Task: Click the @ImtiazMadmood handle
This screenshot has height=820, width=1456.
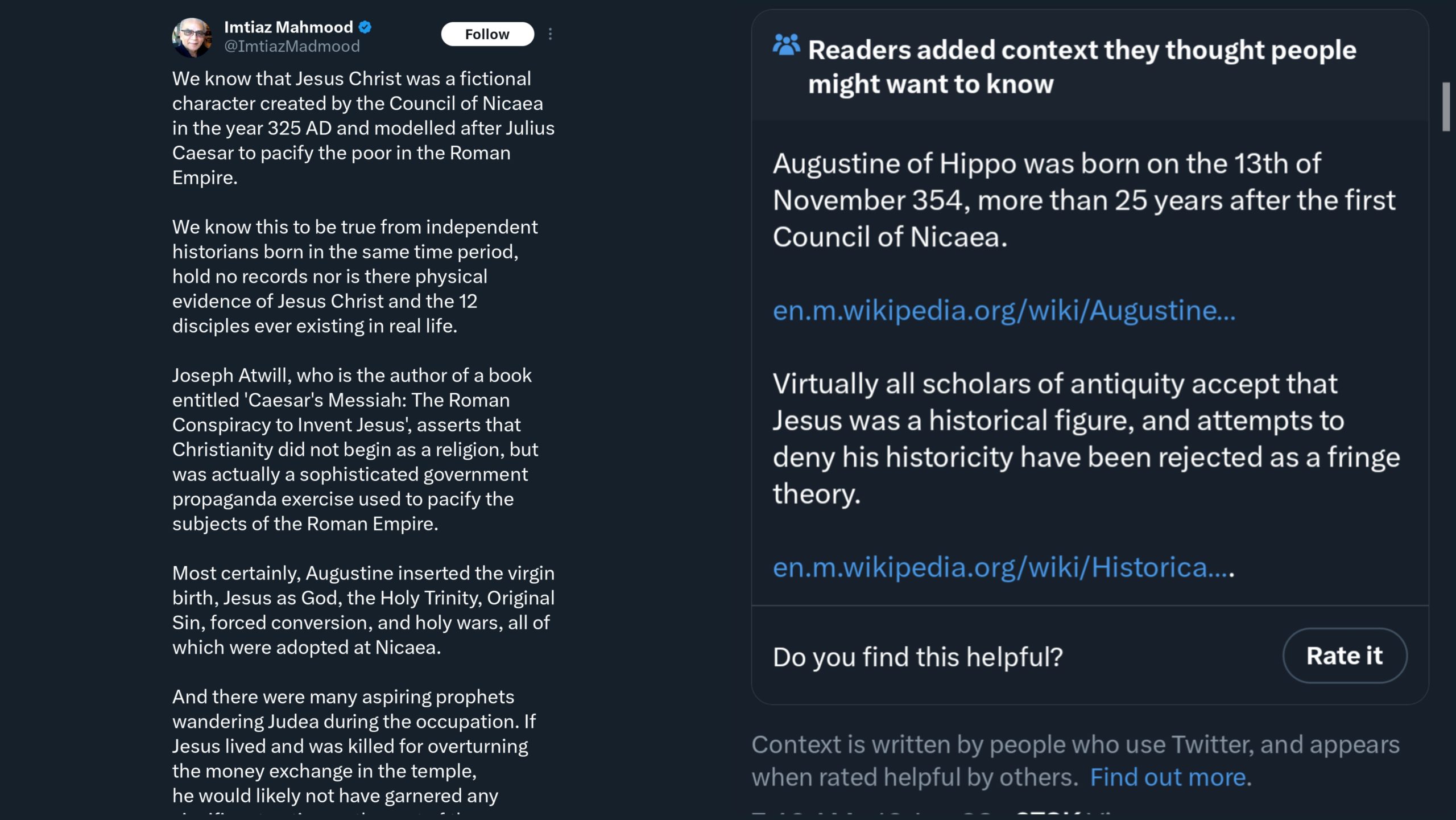Action: tap(292, 47)
